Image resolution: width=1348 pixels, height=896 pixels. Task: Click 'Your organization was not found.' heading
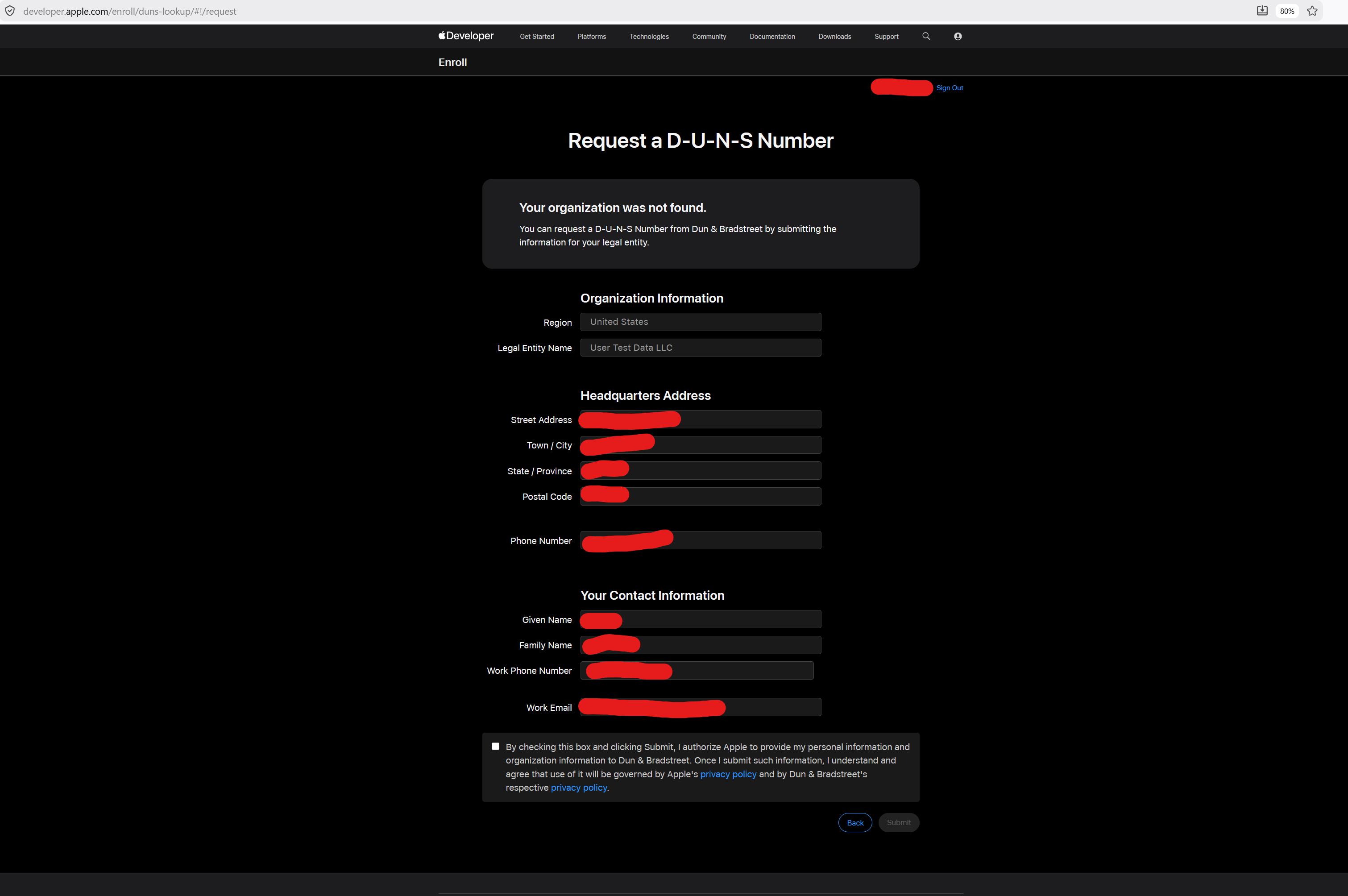point(613,207)
